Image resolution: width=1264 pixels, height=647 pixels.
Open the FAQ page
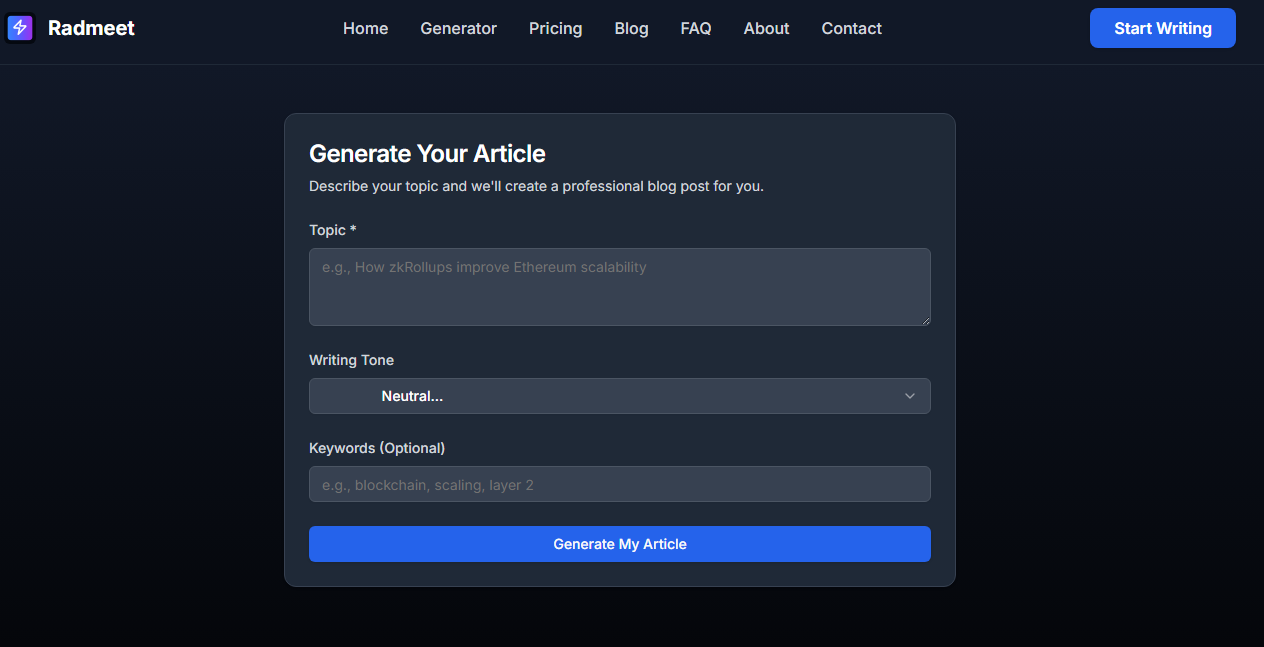pos(695,28)
